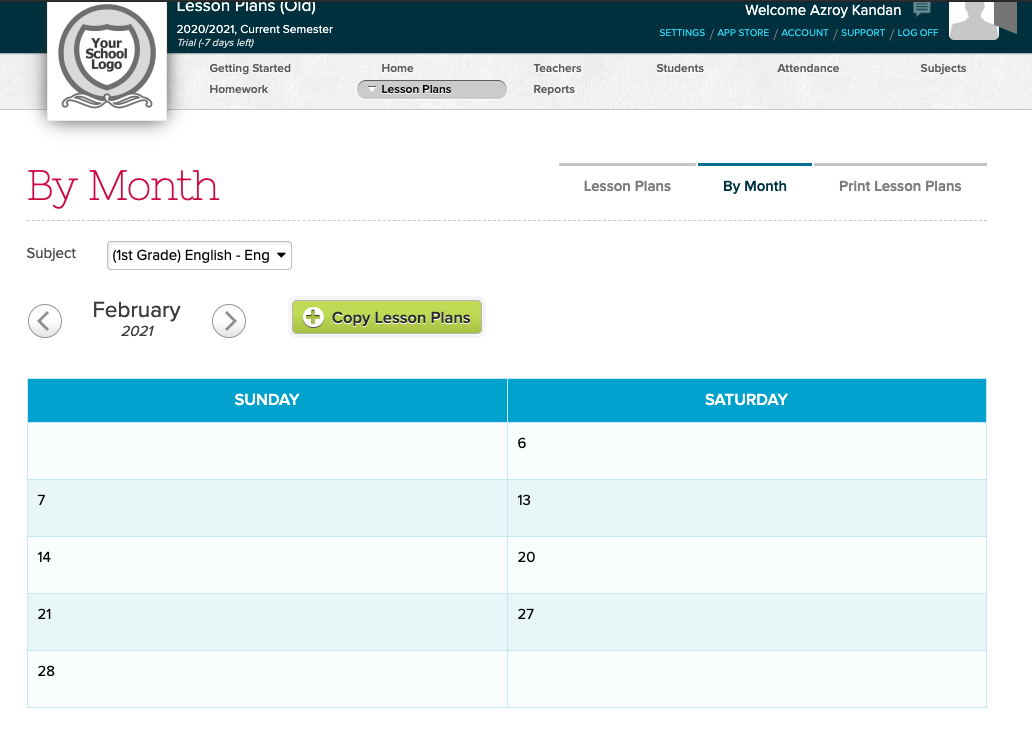Click the February 2021 month label

point(137,319)
